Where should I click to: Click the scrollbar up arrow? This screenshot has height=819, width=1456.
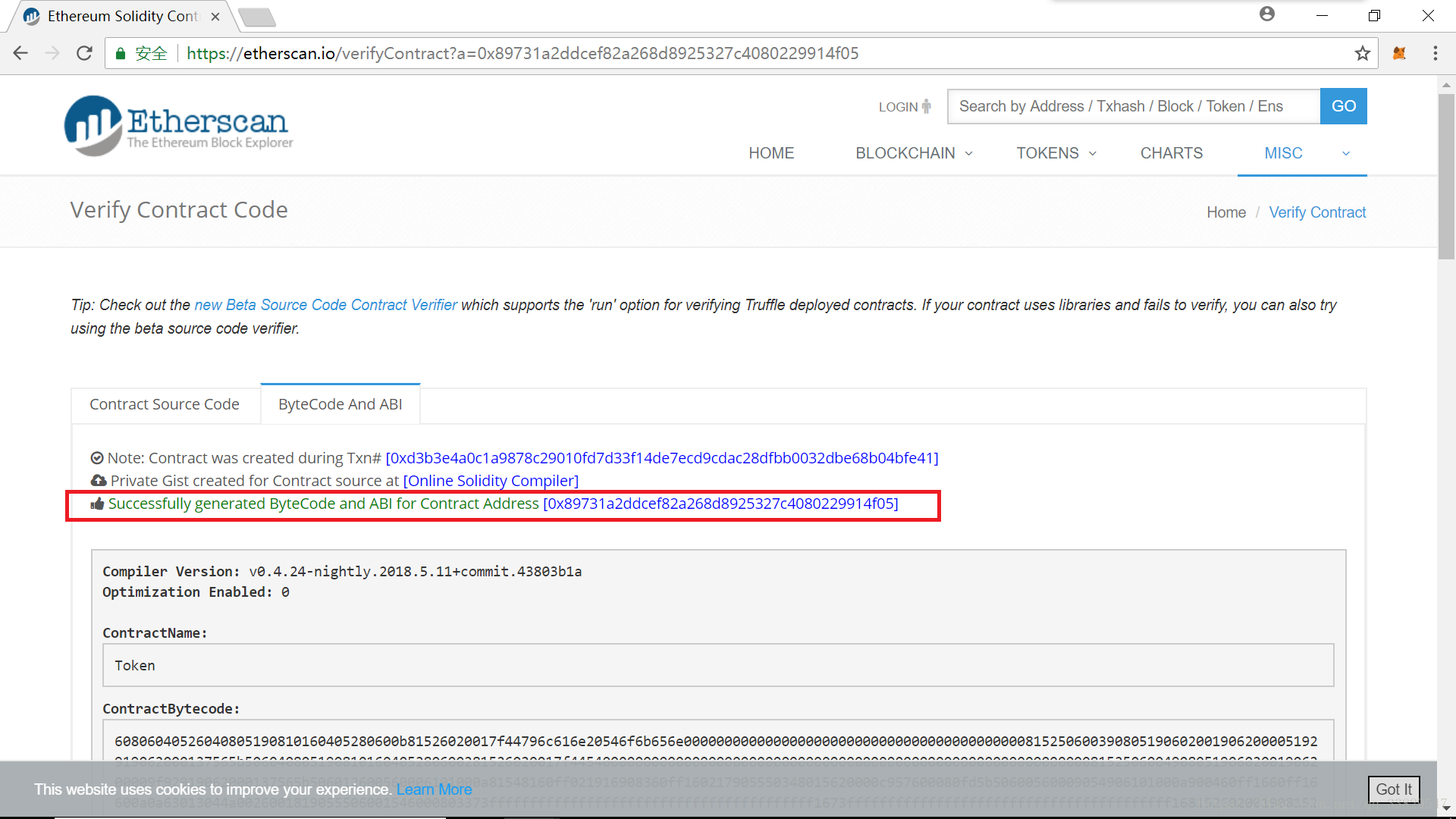point(1446,85)
